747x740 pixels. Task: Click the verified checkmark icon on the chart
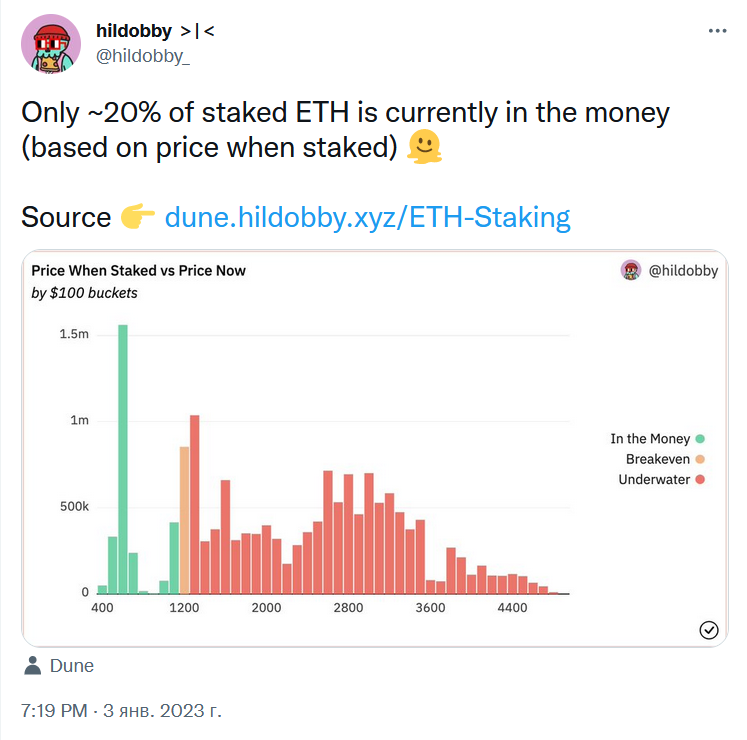[x=709, y=630]
